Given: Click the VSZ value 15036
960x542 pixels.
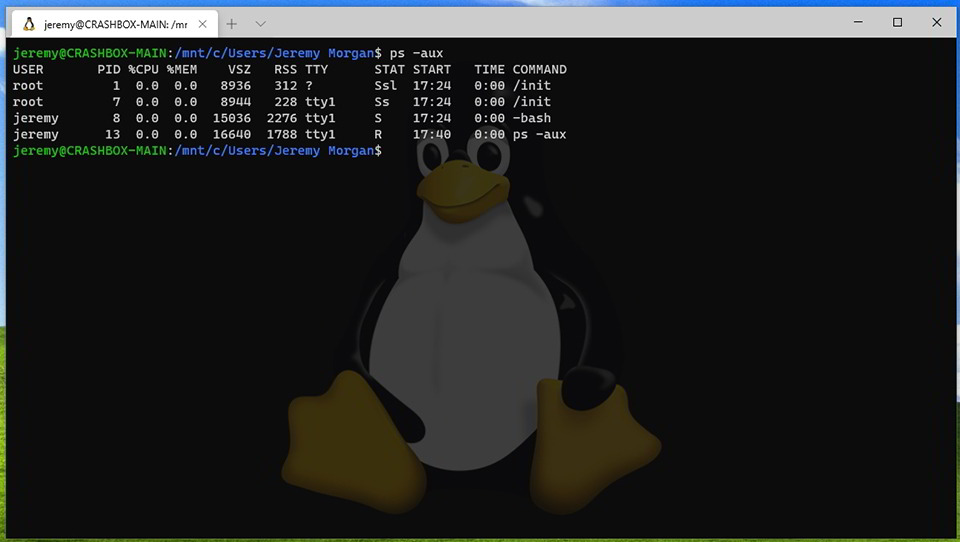Looking at the screenshot, I should pyautogui.click(x=232, y=118).
